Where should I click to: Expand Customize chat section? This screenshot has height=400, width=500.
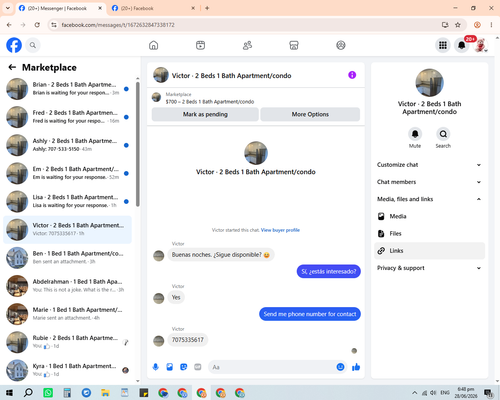429,165
